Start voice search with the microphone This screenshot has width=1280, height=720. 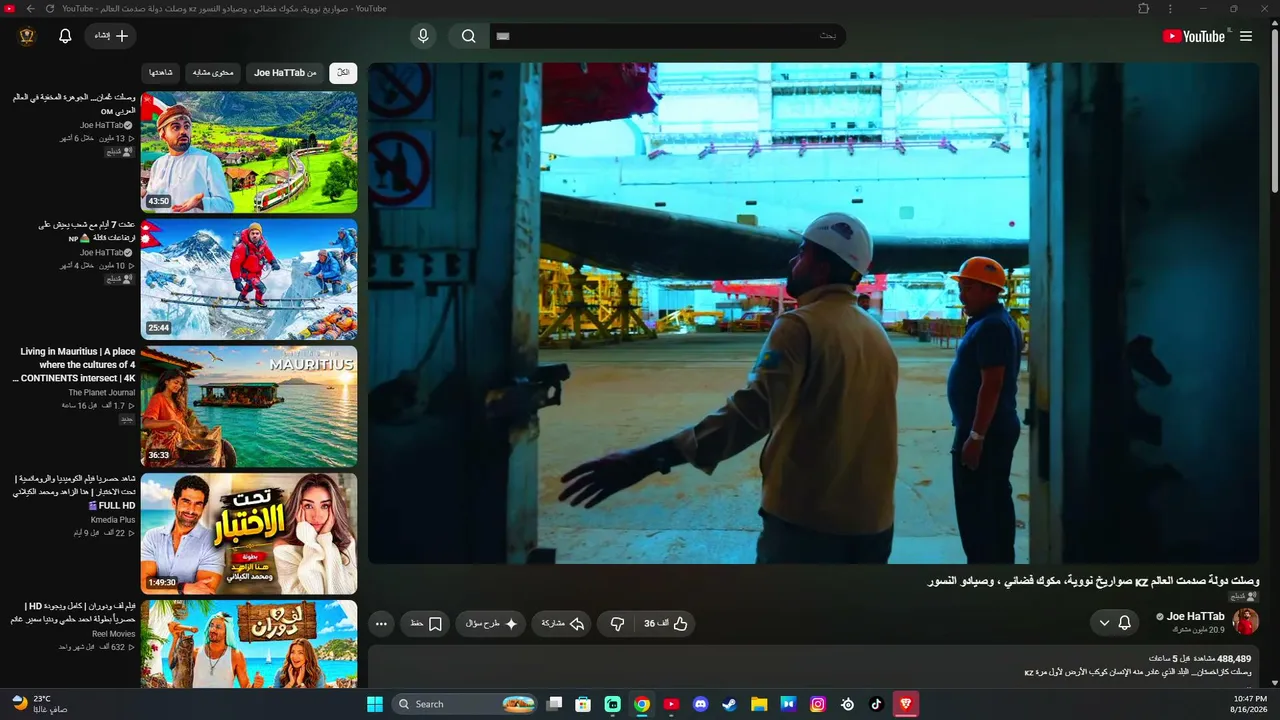tap(423, 36)
